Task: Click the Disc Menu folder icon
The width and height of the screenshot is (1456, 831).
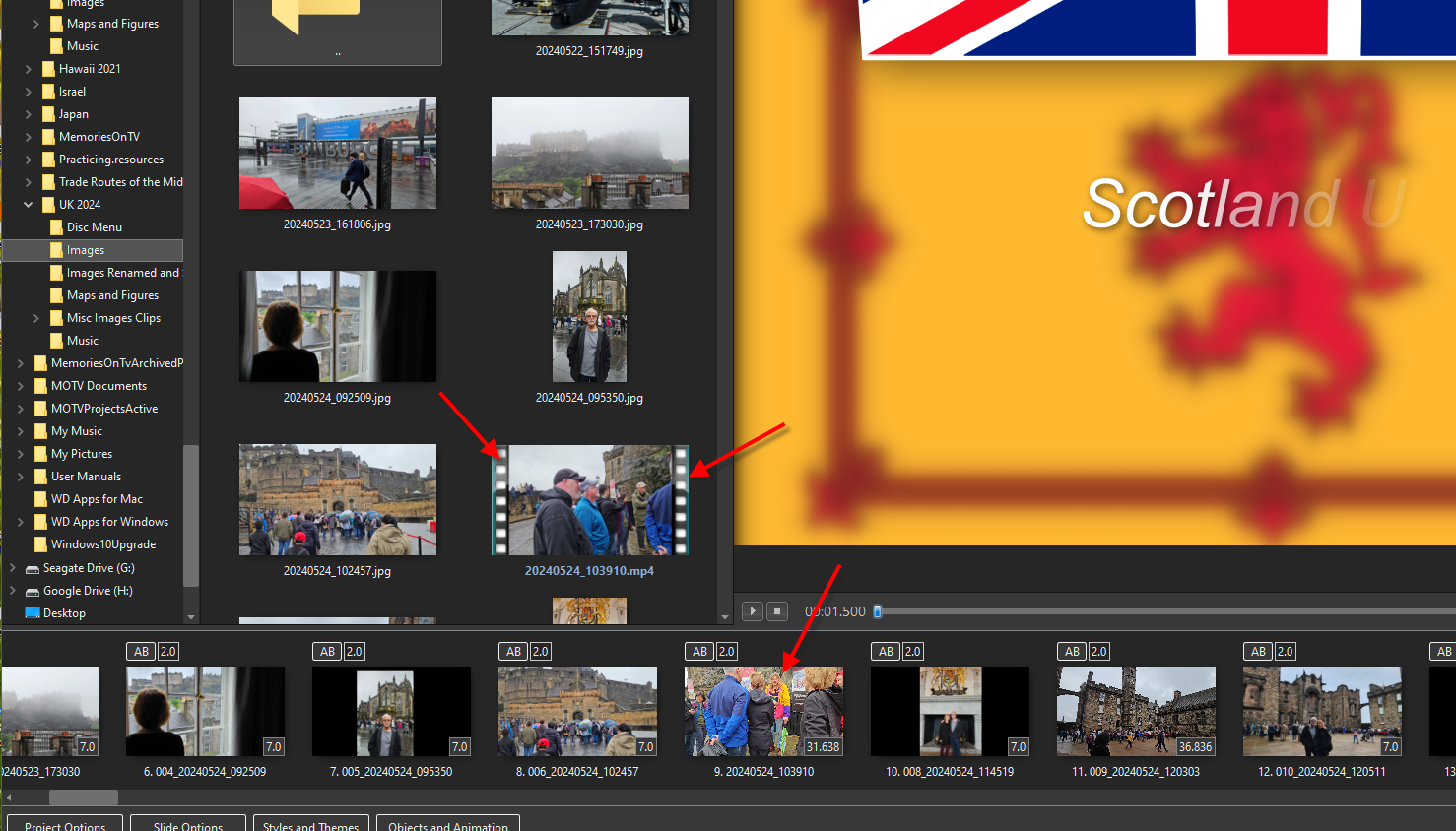Action: 56,227
